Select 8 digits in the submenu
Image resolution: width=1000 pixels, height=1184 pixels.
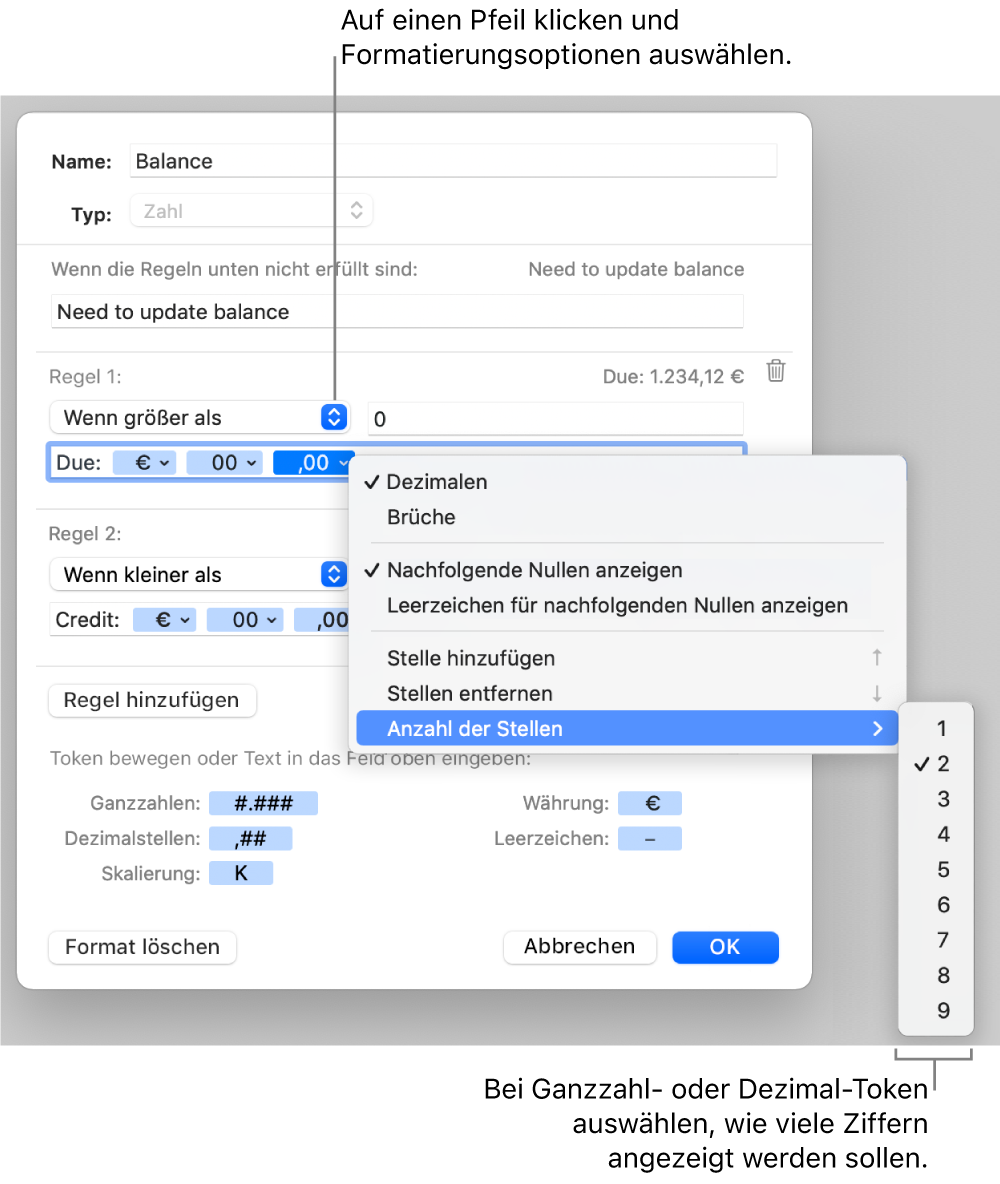pyautogui.click(x=937, y=976)
